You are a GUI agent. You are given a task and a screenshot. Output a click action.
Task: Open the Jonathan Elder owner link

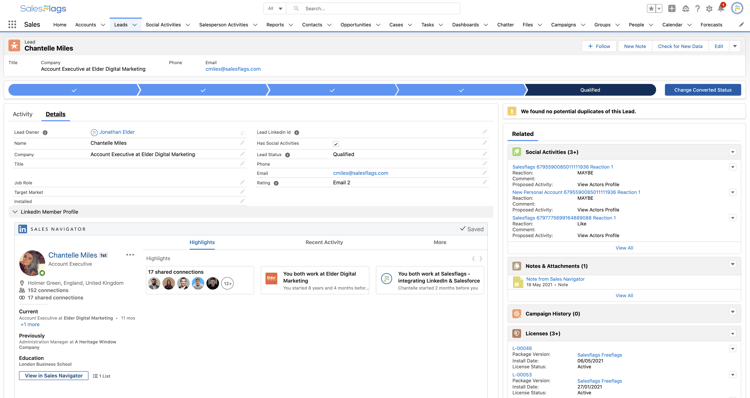(117, 132)
